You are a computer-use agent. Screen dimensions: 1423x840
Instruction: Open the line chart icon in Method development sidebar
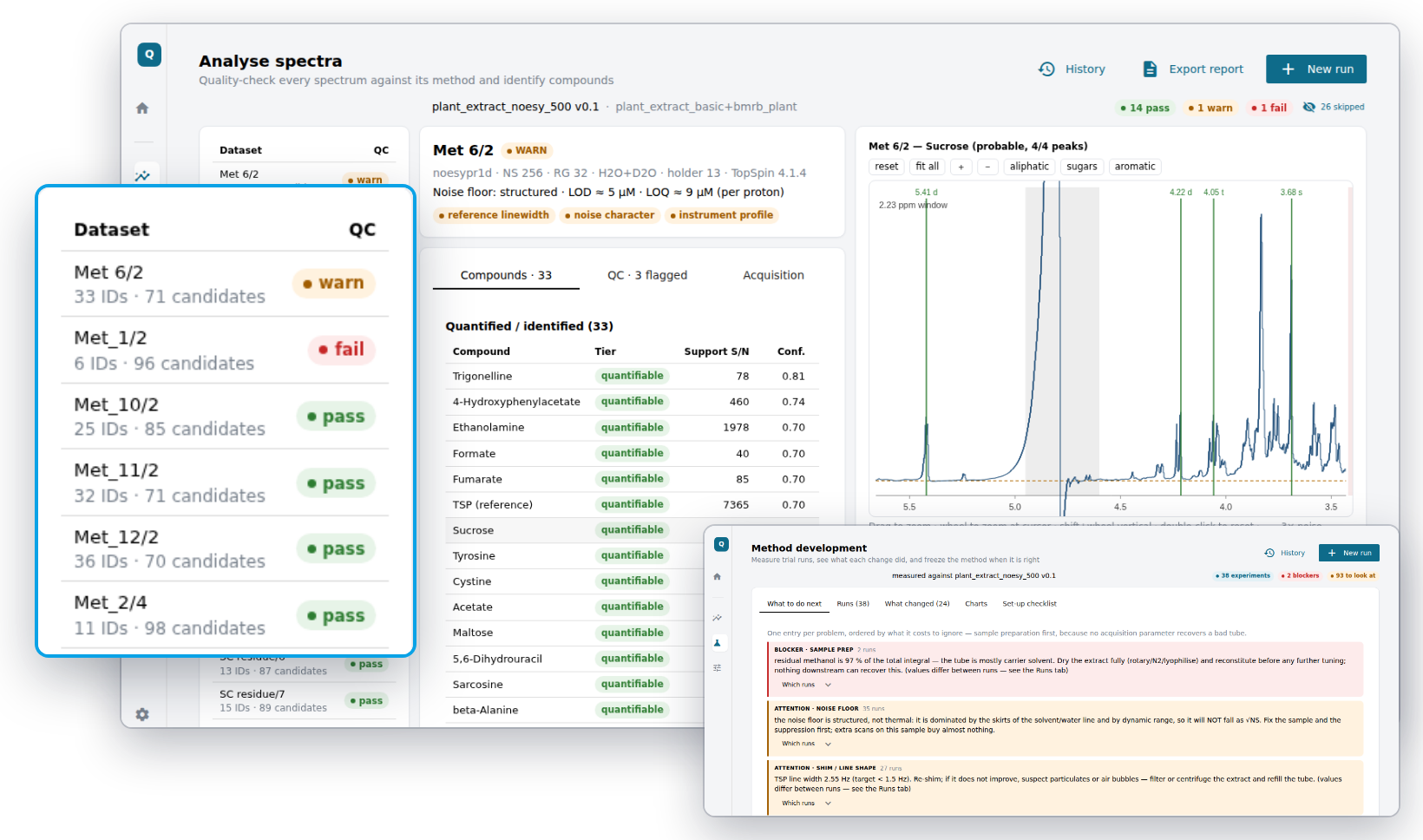(x=717, y=618)
